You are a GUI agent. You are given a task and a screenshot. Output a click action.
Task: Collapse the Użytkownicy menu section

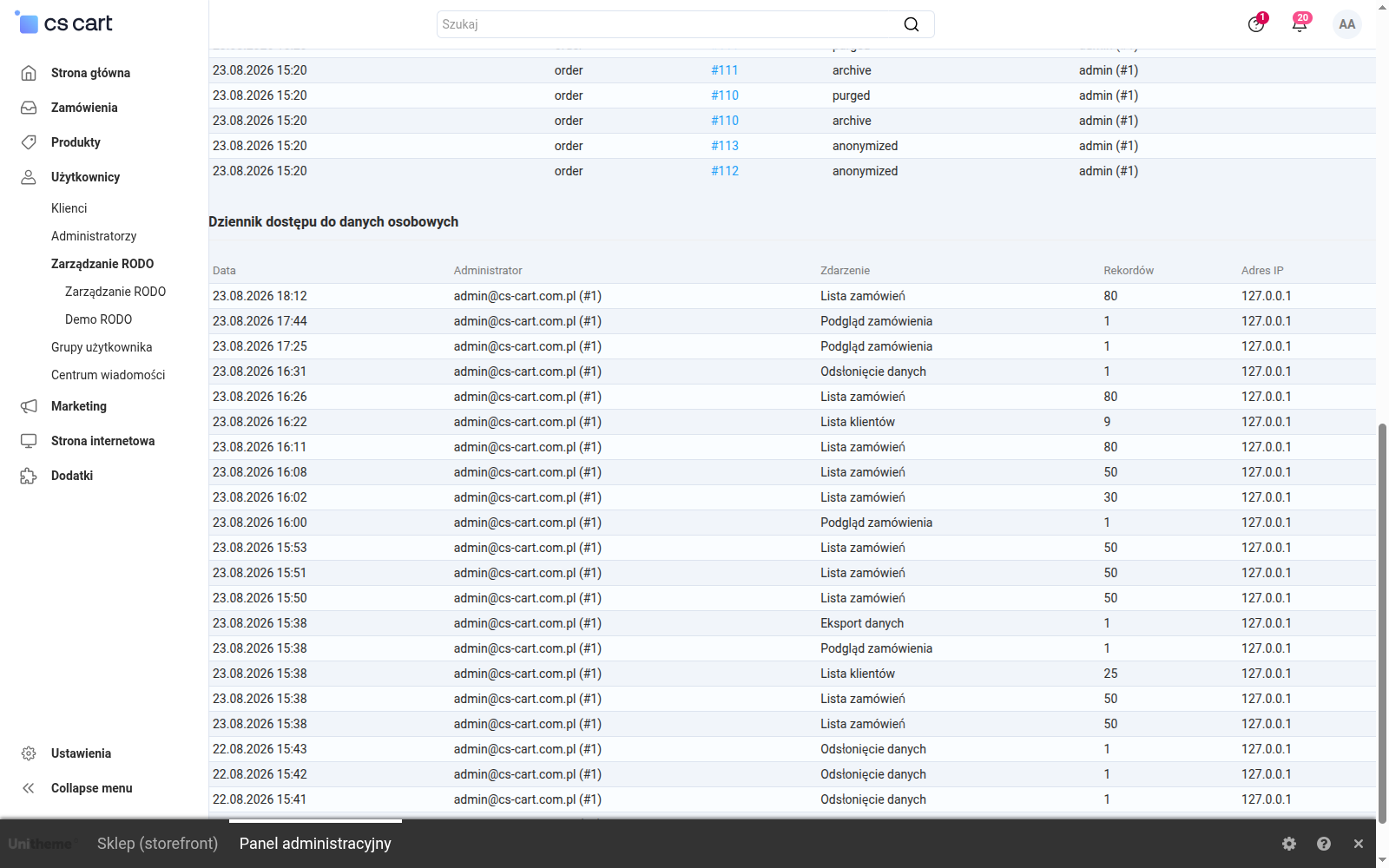pos(85,177)
